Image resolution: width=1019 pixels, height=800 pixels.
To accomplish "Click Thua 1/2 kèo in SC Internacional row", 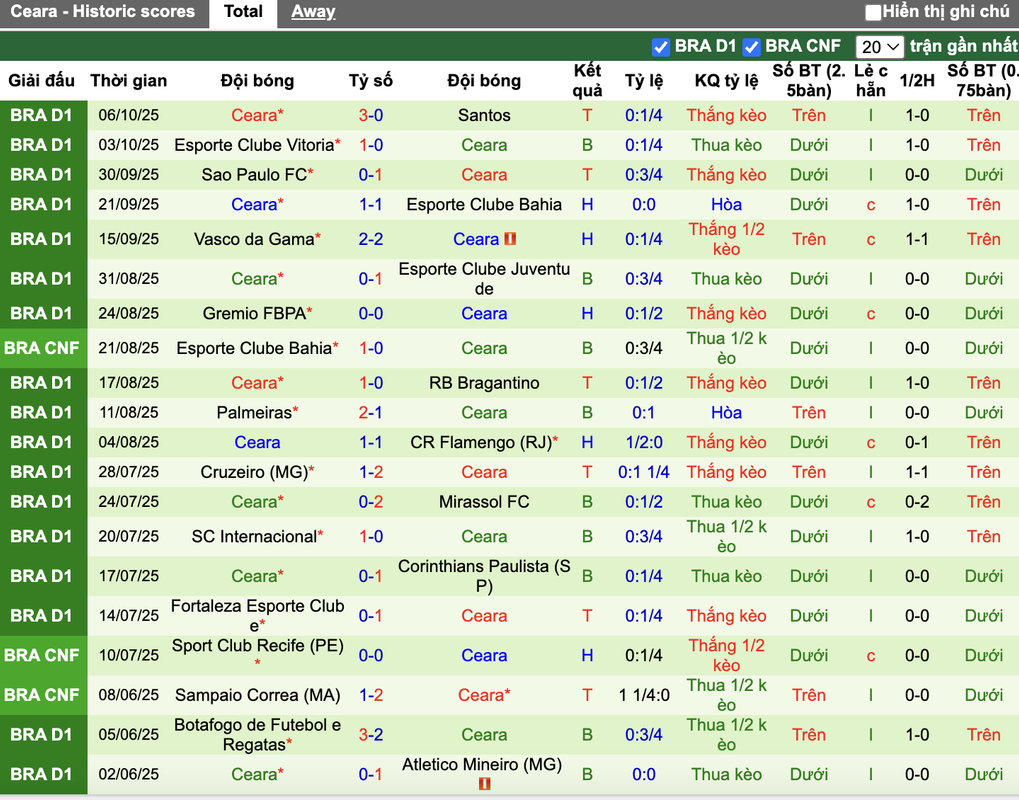I will coord(726,537).
